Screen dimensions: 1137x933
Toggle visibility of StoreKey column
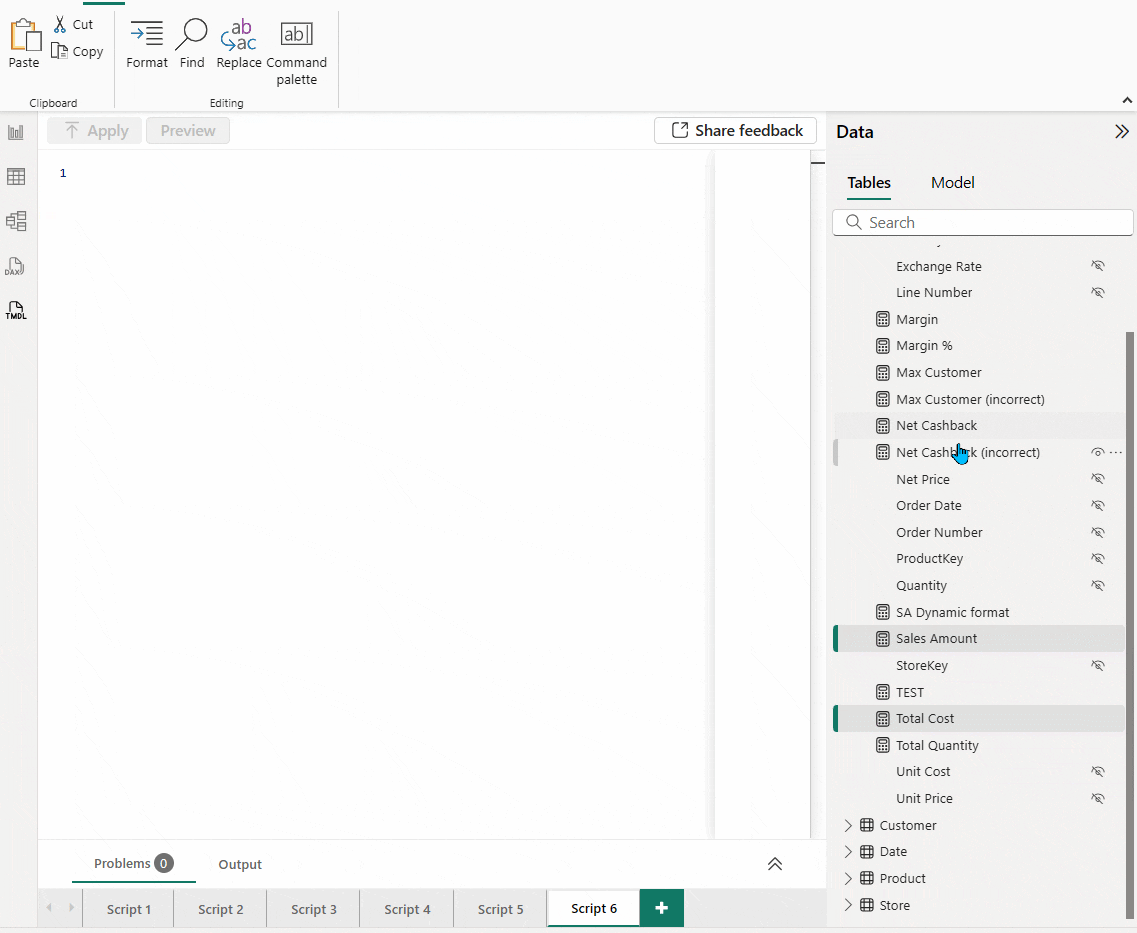[x=1098, y=665]
